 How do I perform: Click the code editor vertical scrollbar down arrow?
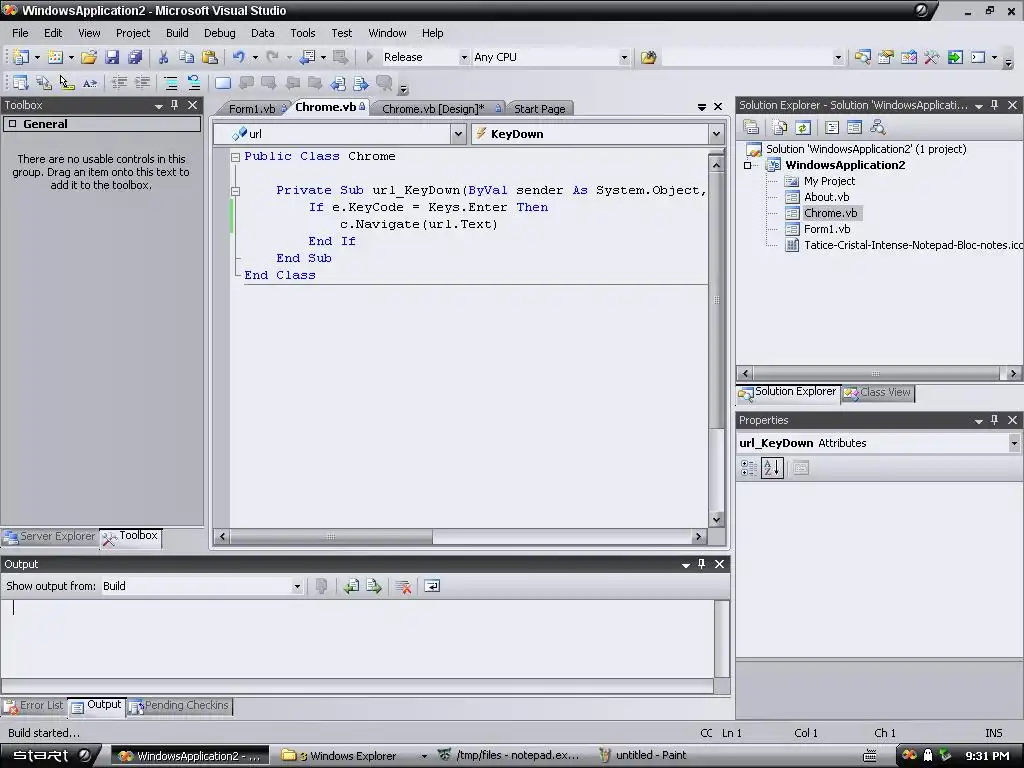[716, 520]
